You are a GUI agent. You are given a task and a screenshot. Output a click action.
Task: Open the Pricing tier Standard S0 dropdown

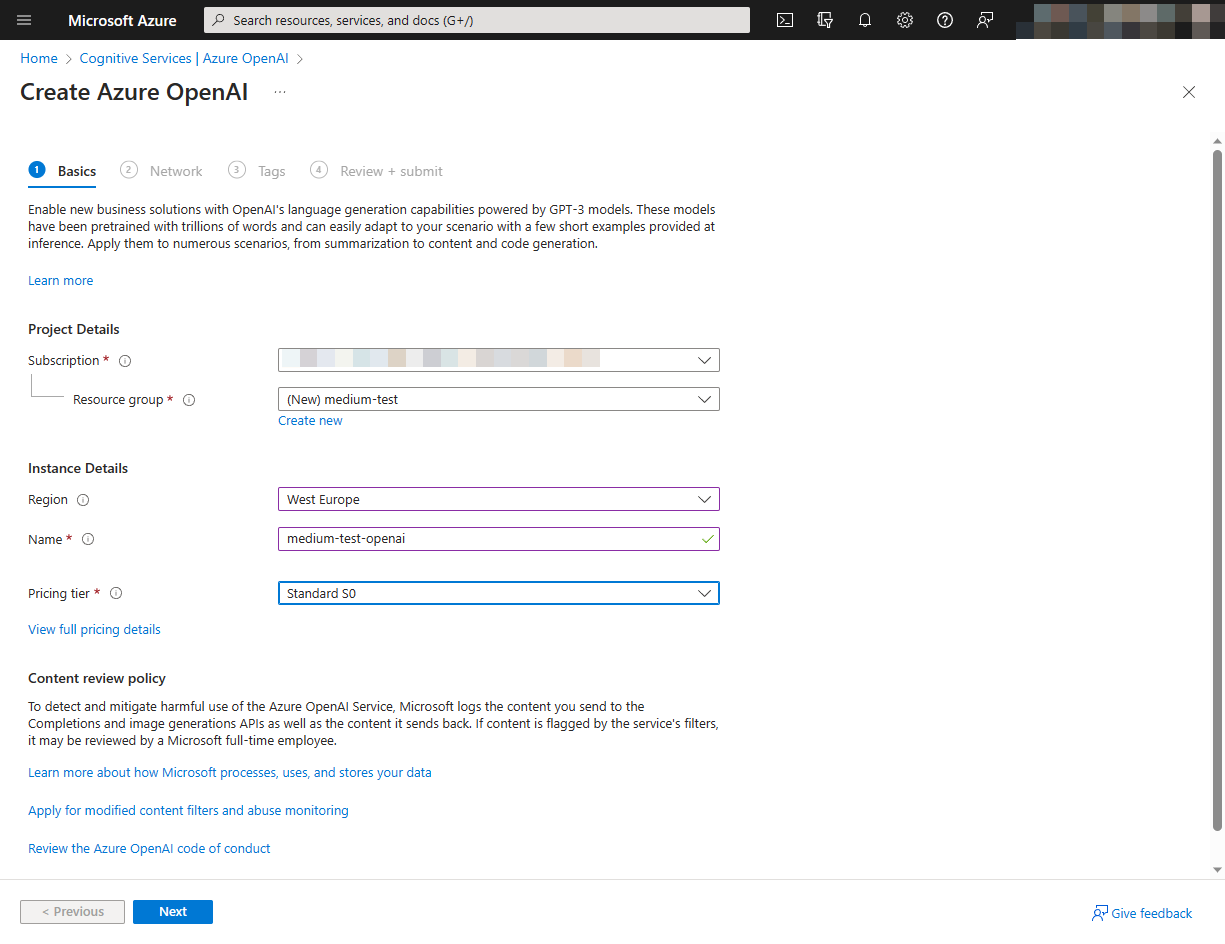pos(498,594)
